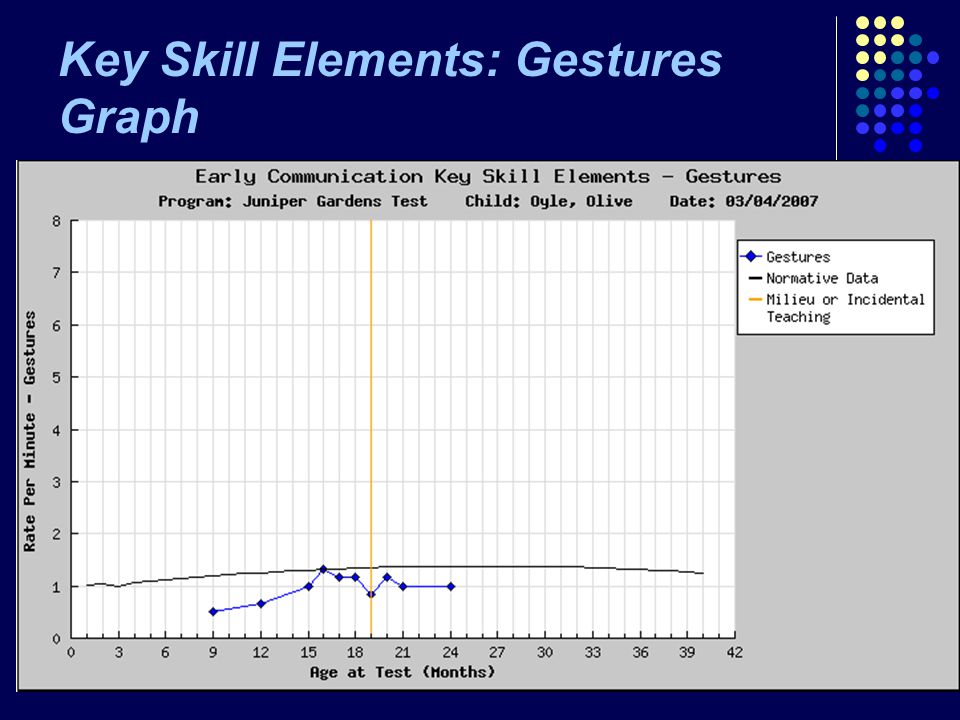Click the 'Age at Test (Months)' axis label
Image resolution: width=960 pixels, height=720 pixels.
click(402, 672)
